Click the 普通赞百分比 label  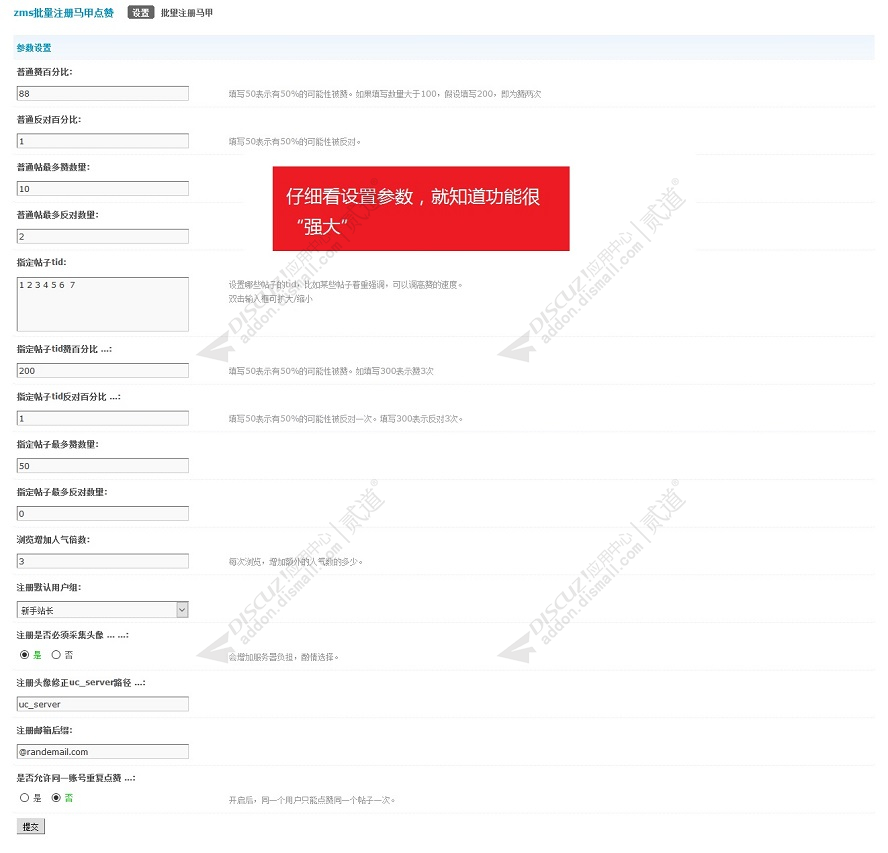(44, 72)
